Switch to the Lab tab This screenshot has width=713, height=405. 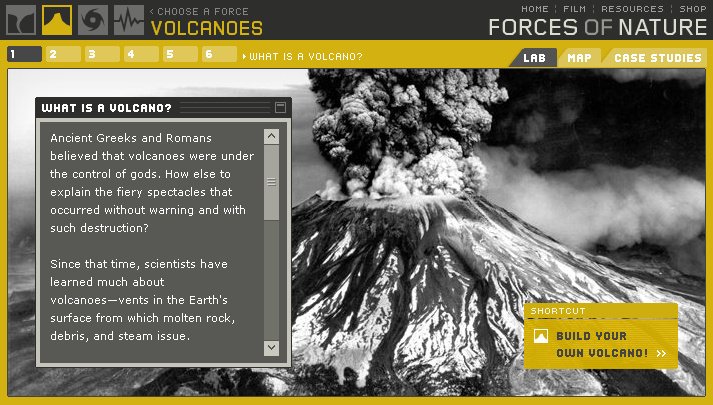pyautogui.click(x=534, y=58)
